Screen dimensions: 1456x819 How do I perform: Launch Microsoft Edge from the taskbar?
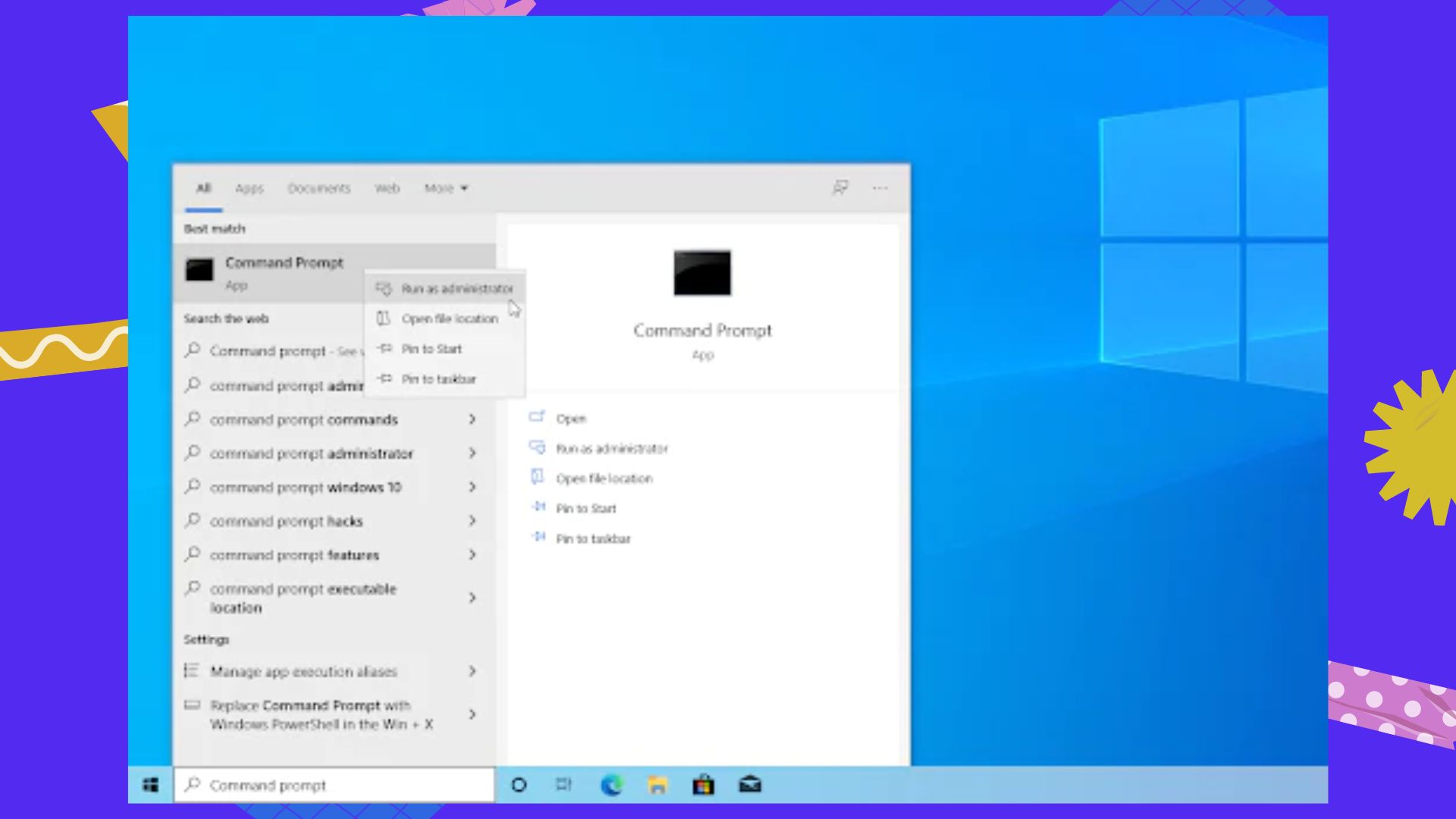611,785
